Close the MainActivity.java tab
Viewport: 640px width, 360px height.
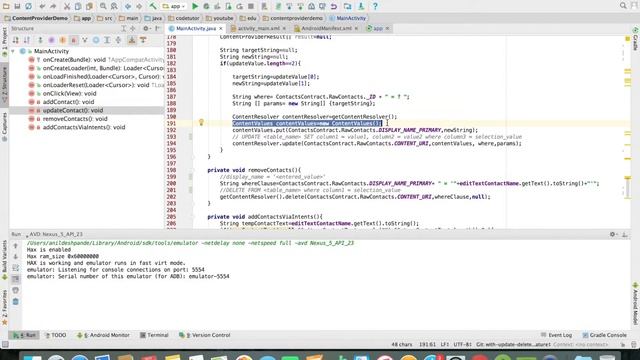[221, 29]
